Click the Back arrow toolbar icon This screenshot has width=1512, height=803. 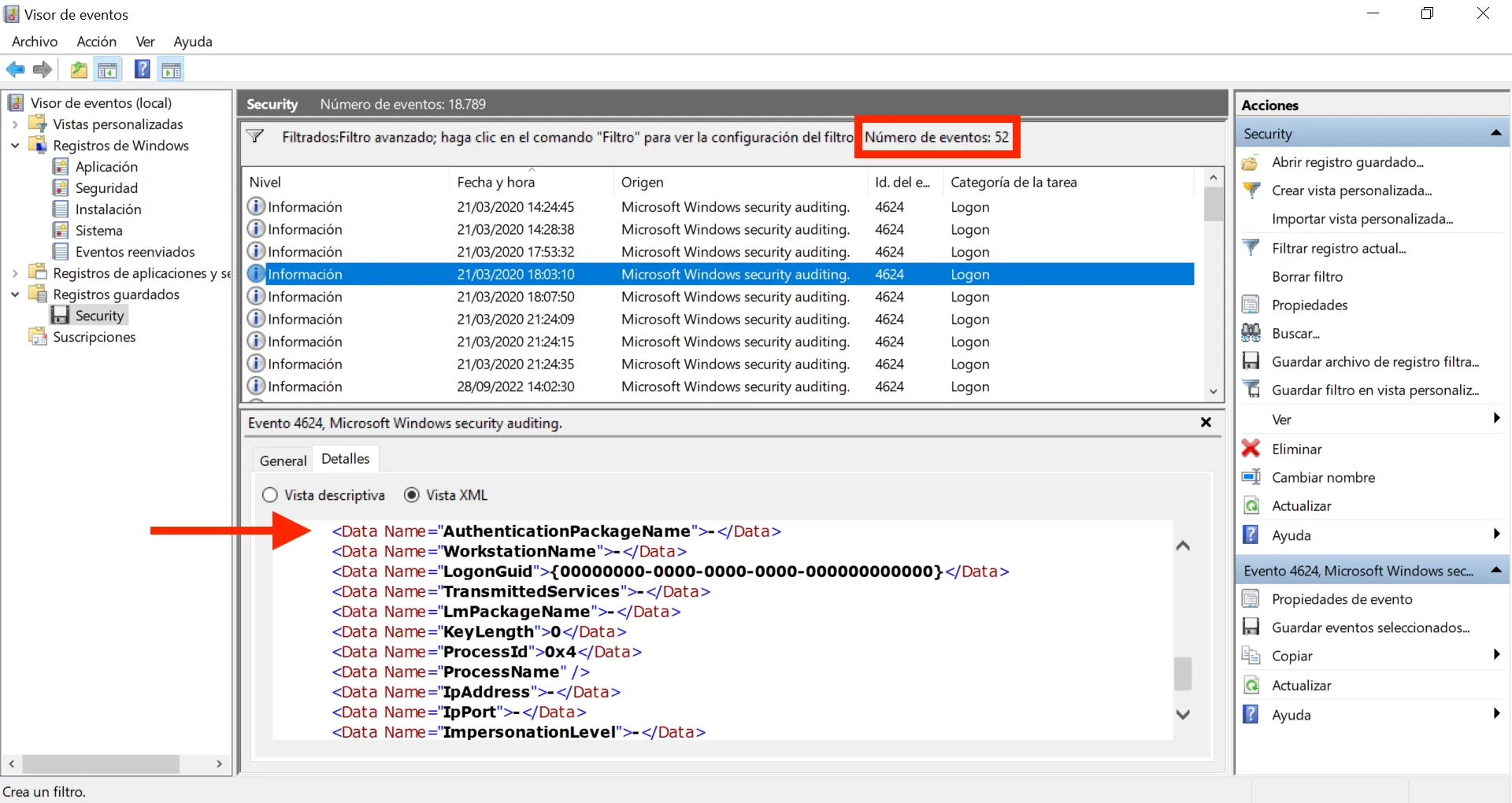click(15, 70)
